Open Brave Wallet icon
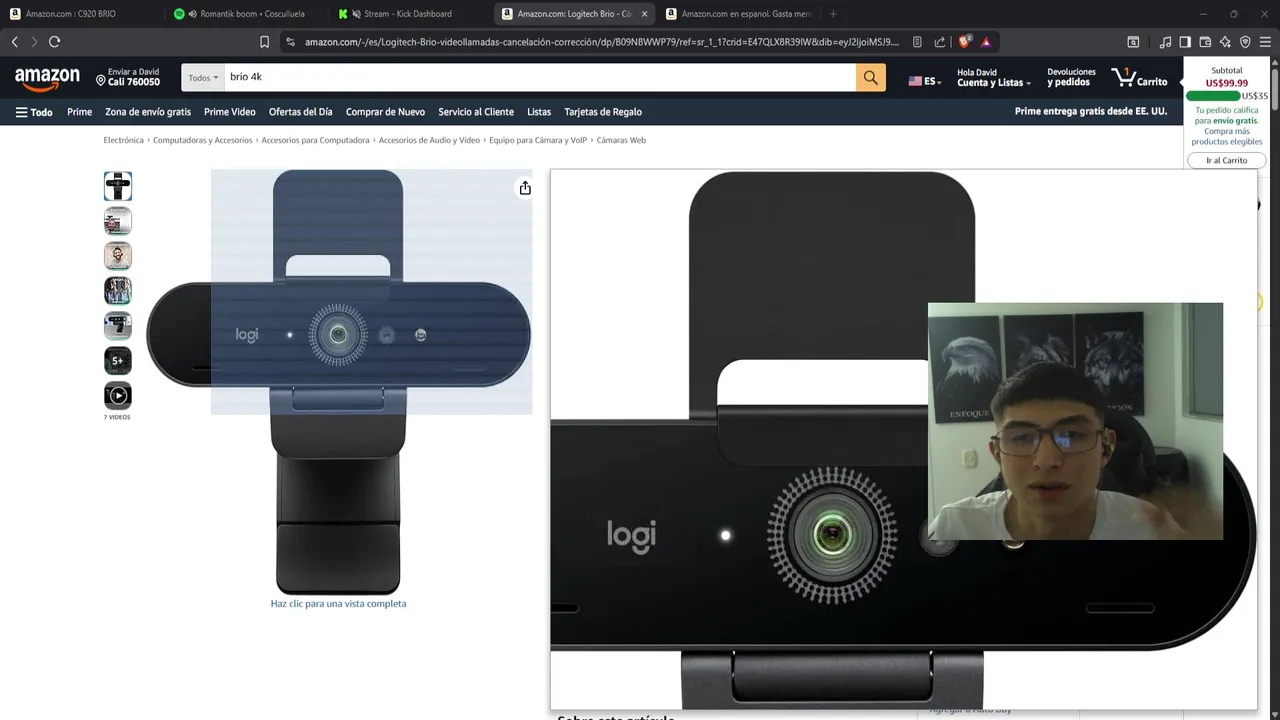This screenshot has height=720, width=1280. (x=1205, y=42)
